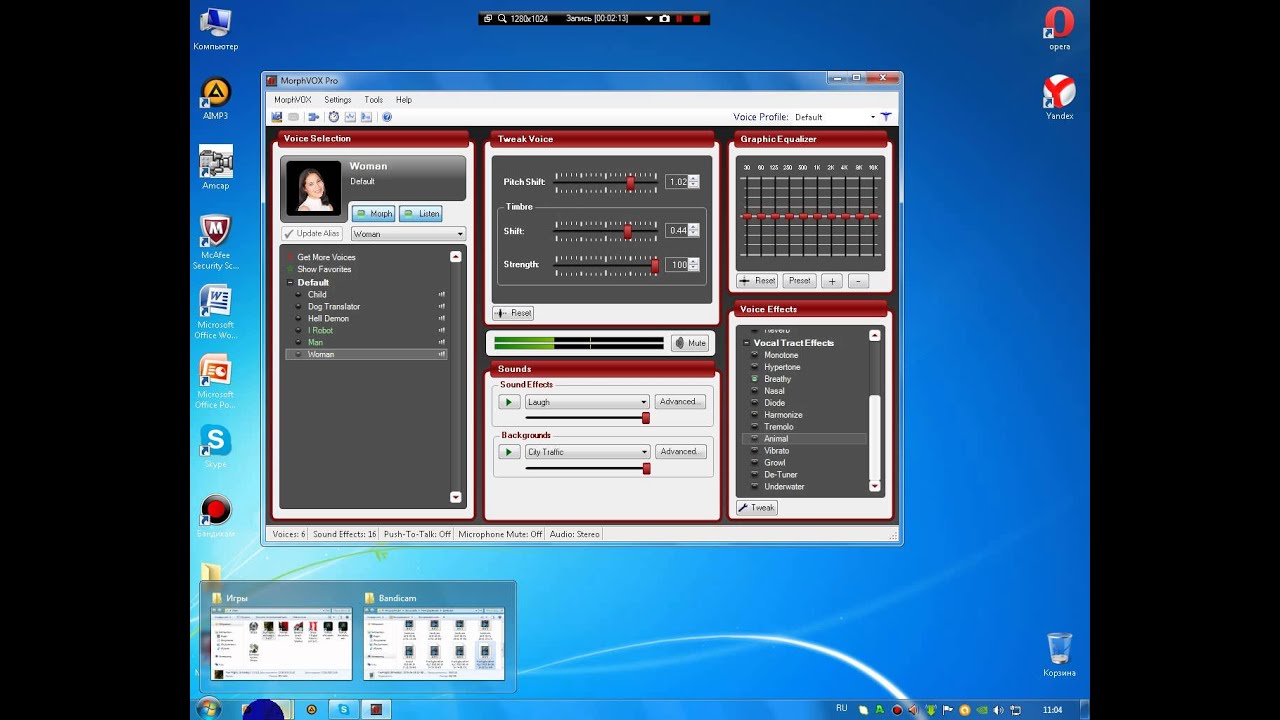Image resolution: width=1280 pixels, height=720 pixels.
Task: Click the AIMP icon on the taskbar
Action: click(312, 709)
